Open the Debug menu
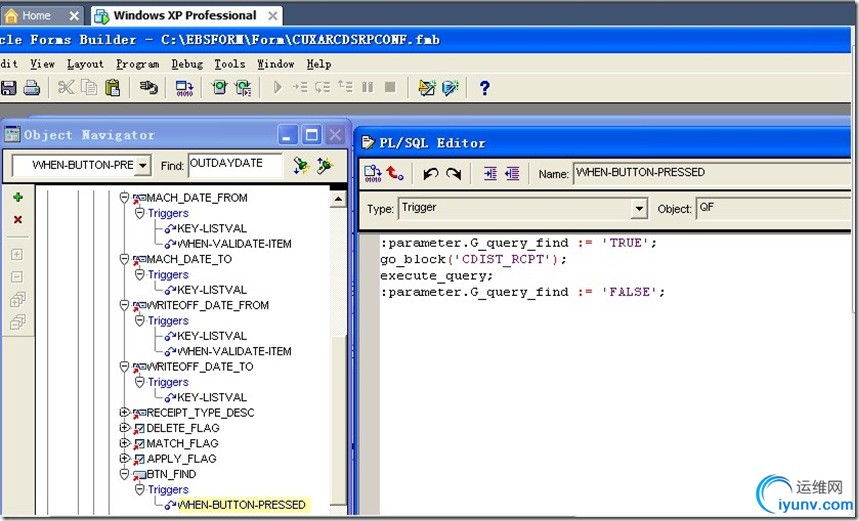The height and width of the screenshot is (521, 859). [187, 64]
